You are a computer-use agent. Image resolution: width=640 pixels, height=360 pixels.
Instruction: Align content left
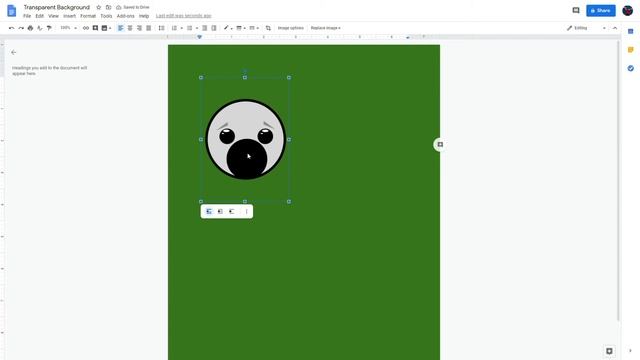click(120, 28)
